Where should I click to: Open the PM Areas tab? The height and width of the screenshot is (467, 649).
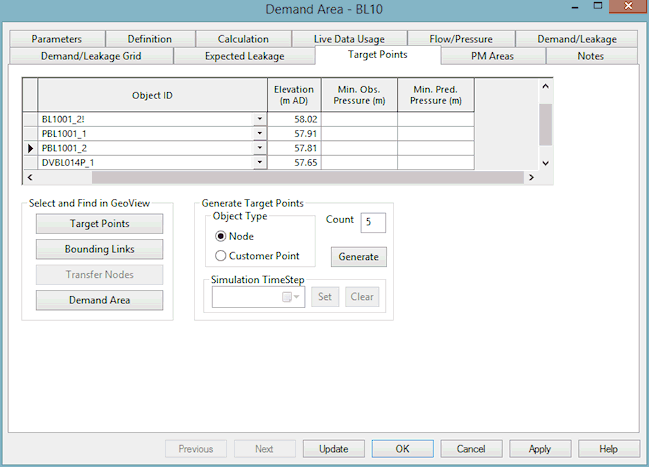click(493, 56)
